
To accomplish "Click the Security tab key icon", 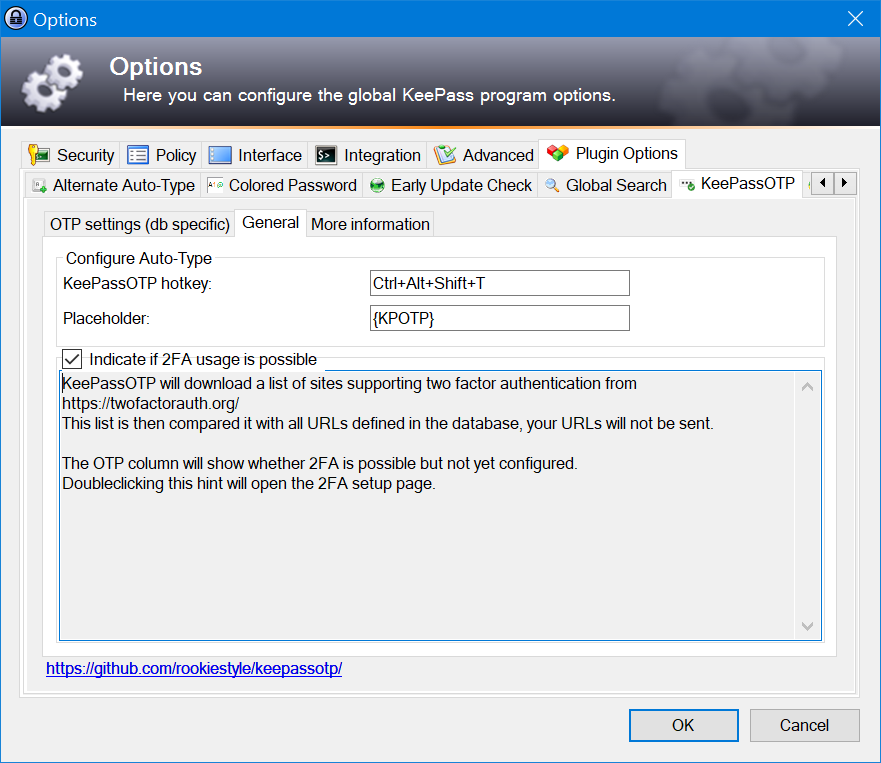I will [39, 155].
